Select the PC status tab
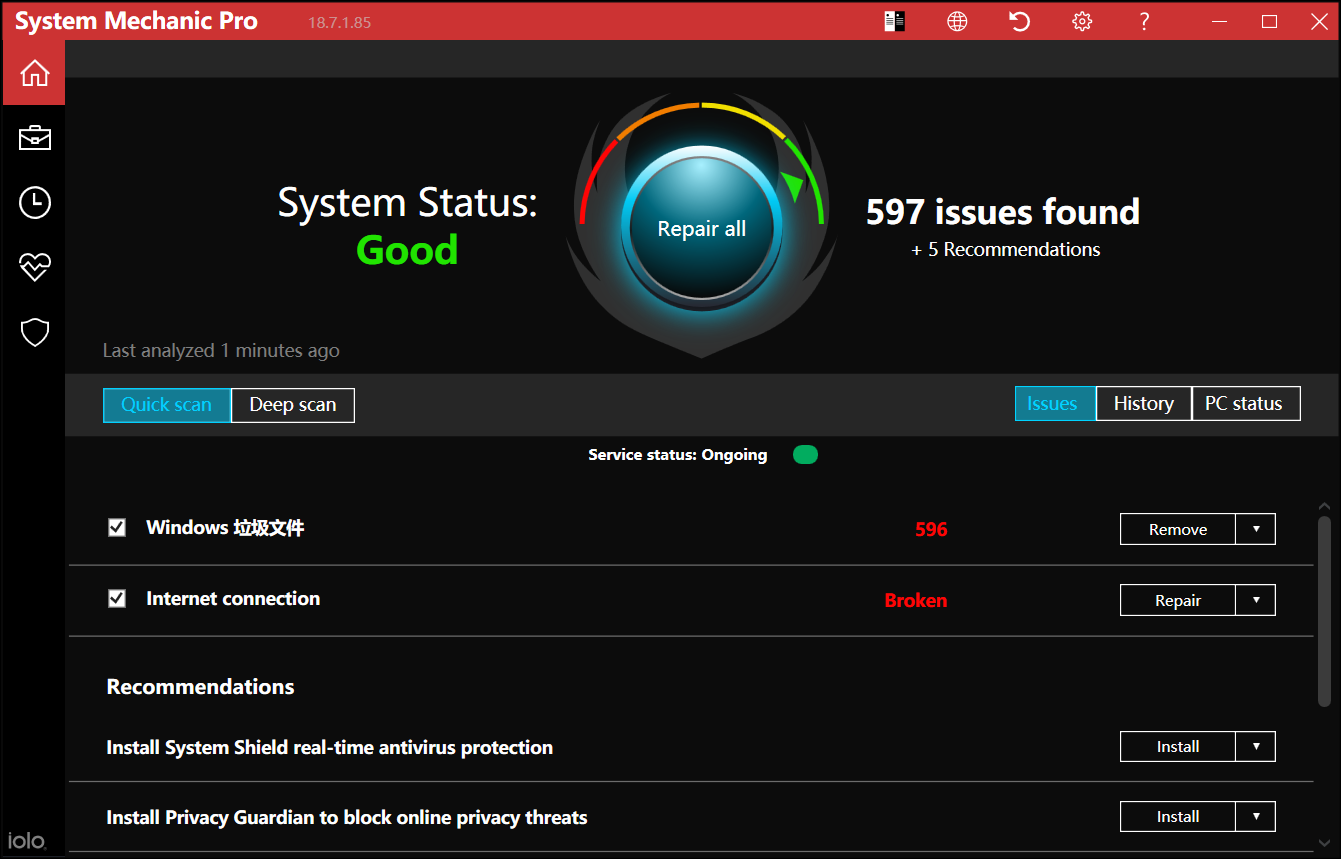The width and height of the screenshot is (1341, 859). (1246, 403)
